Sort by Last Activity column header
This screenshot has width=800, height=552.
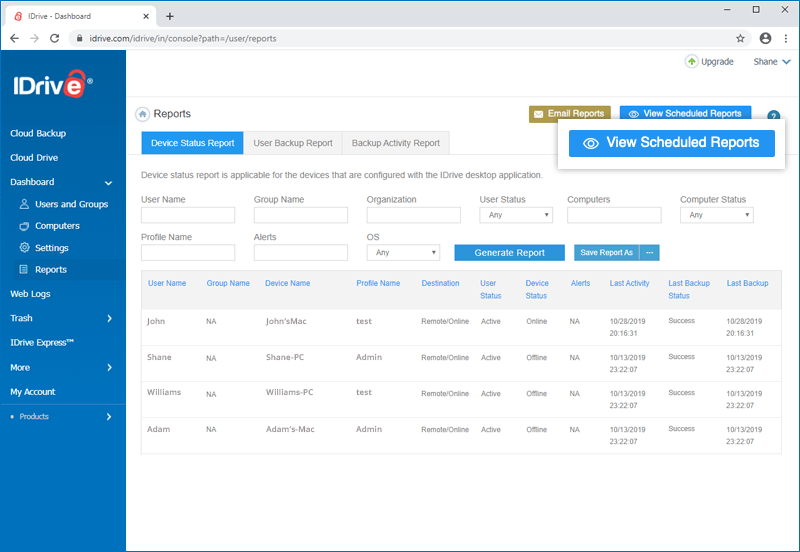629,283
